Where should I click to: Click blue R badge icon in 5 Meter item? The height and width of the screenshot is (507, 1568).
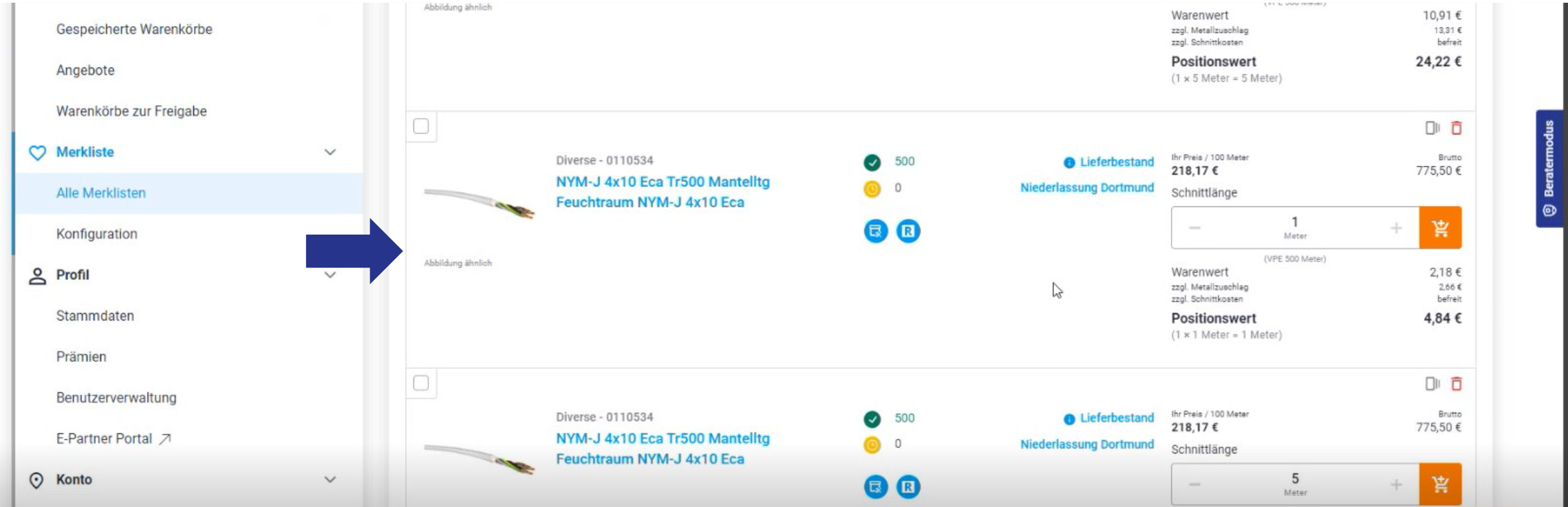pyautogui.click(x=908, y=487)
